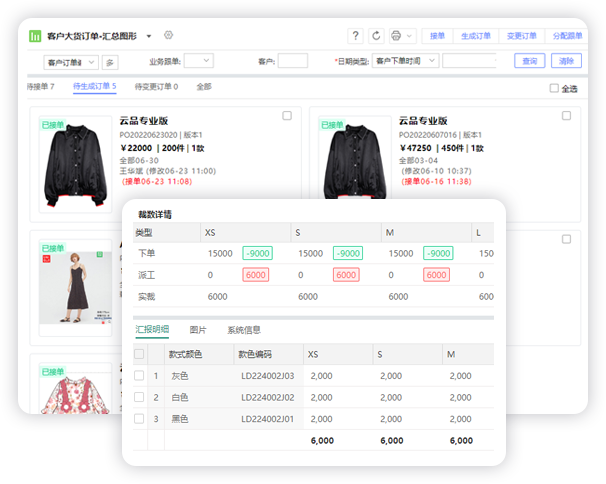The image size is (606, 484).
Task: Click the green -9000 badge under M
Action: (x=437, y=253)
